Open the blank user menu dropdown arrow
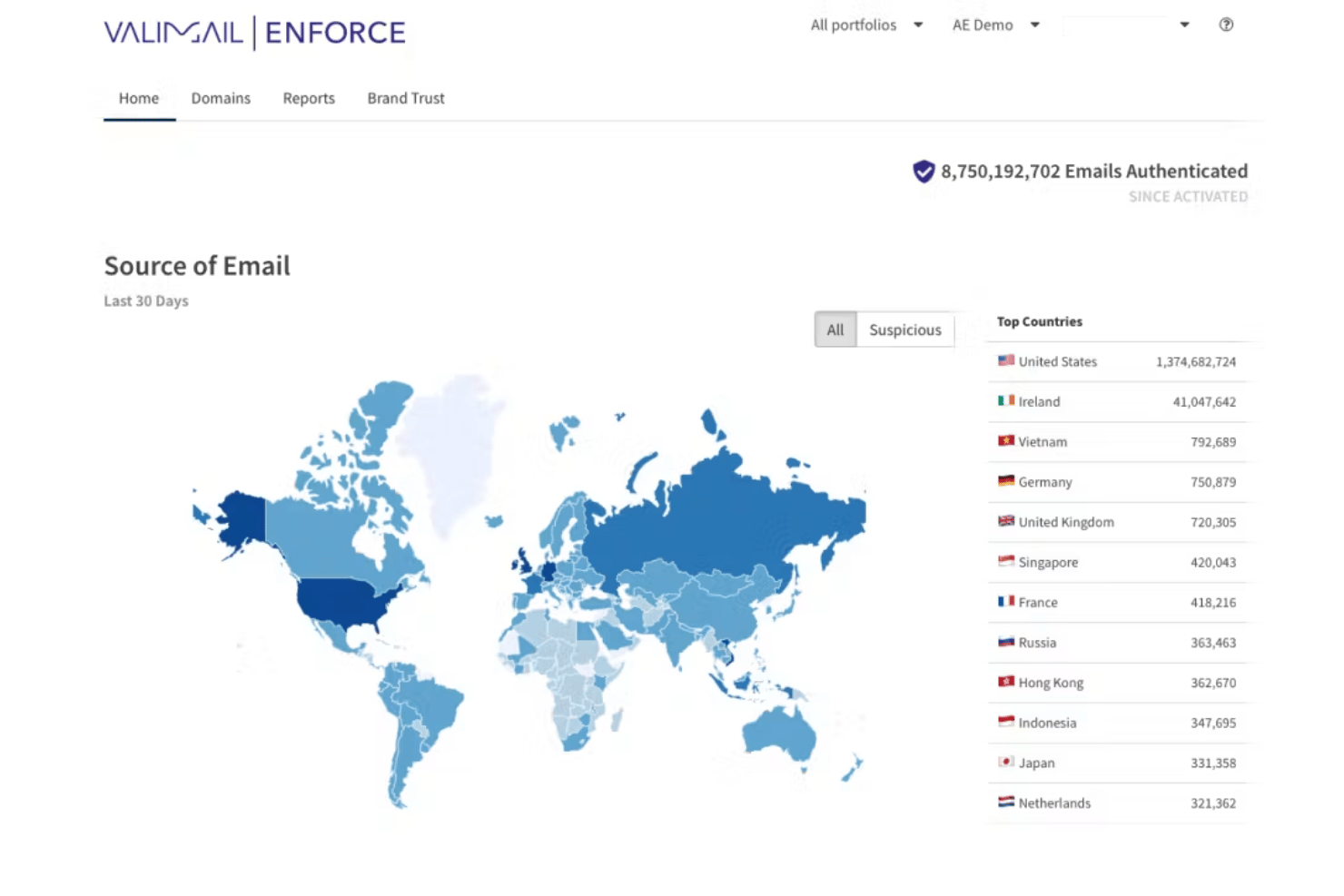The height and width of the screenshot is (896, 1344). click(x=1184, y=25)
